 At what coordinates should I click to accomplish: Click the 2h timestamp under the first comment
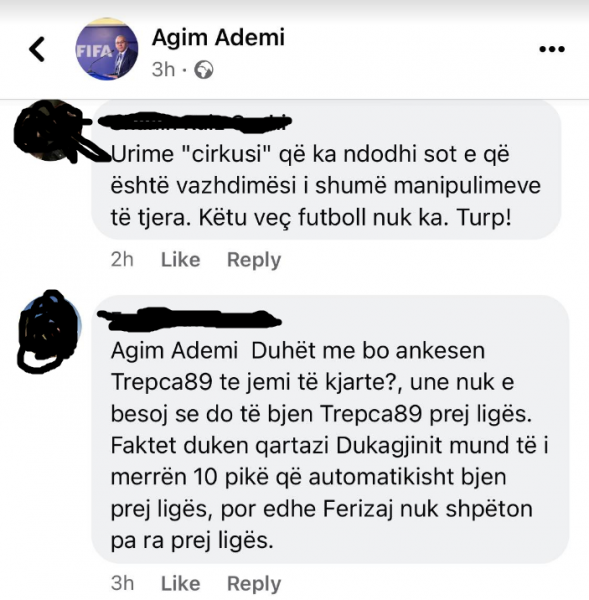click(122, 260)
